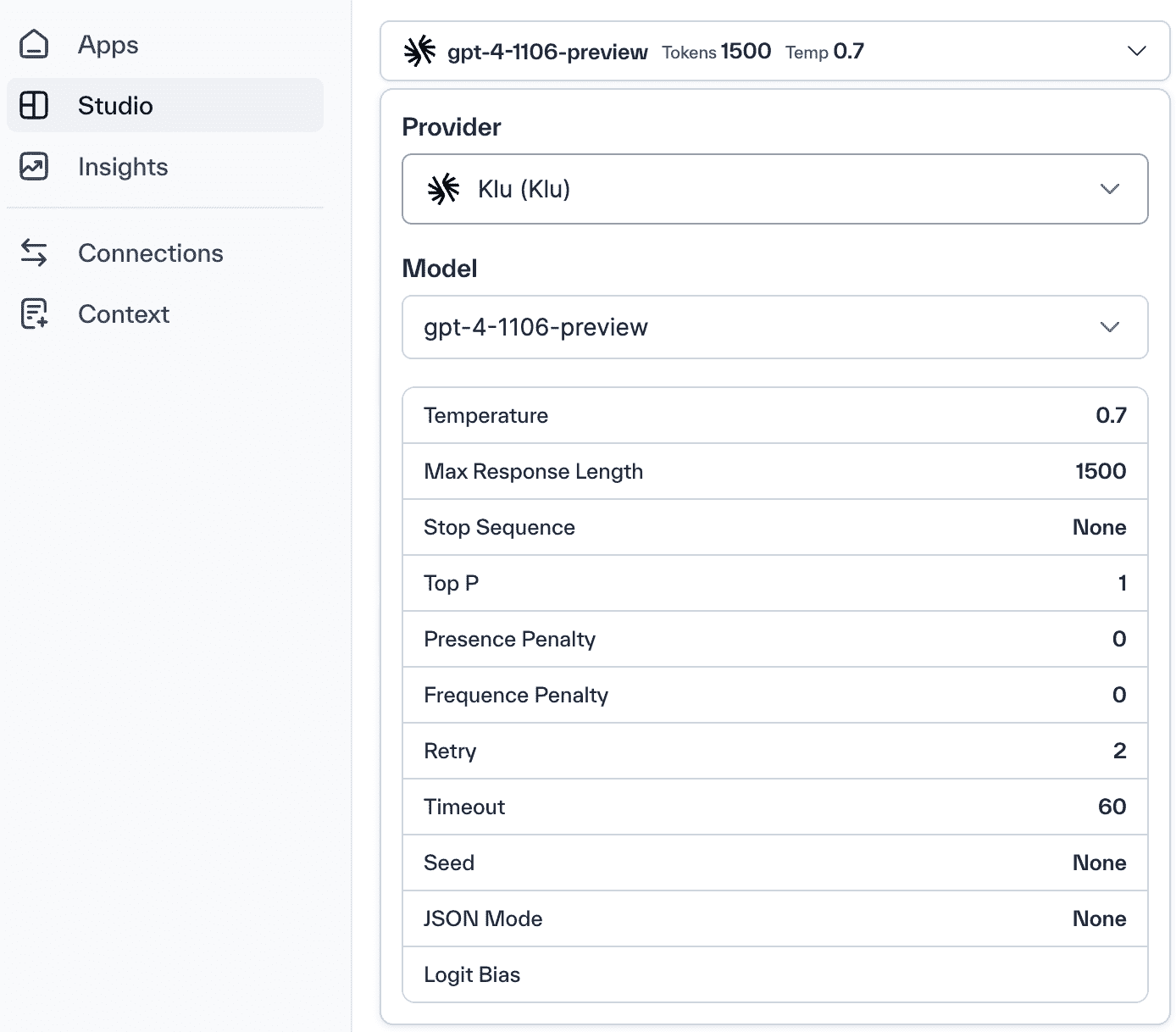1176x1032 pixels.
Task: Edit the Temperature value 0.7
Action: pos(1111,415)
